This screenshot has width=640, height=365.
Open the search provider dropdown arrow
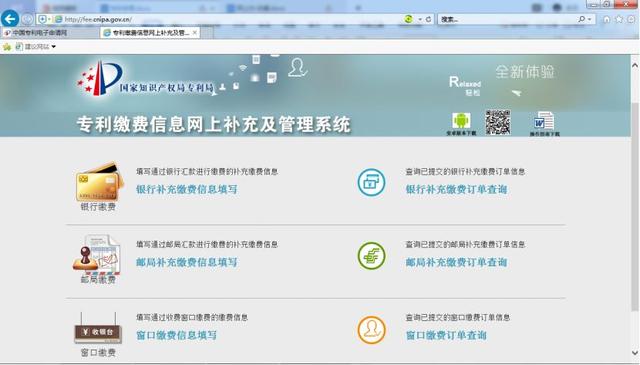pyautogui.click(x=589, y=19)
